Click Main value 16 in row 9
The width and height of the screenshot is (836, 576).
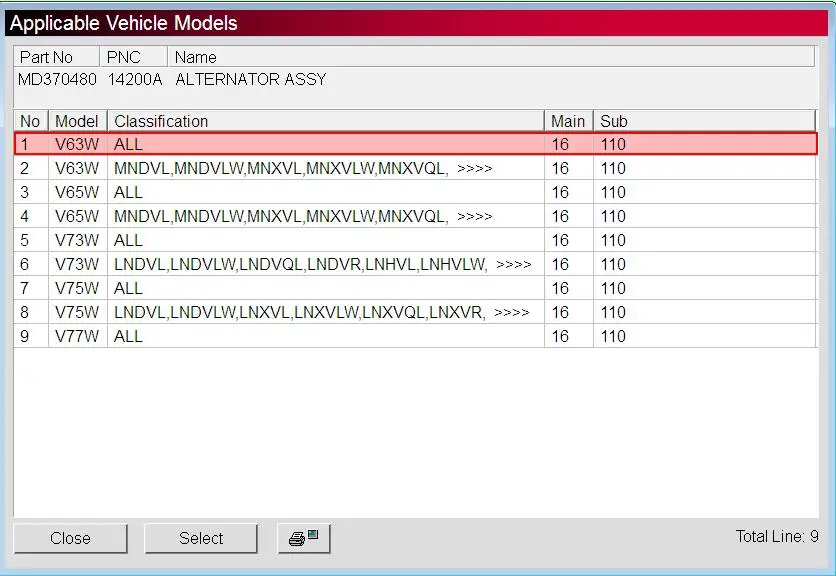560,336
